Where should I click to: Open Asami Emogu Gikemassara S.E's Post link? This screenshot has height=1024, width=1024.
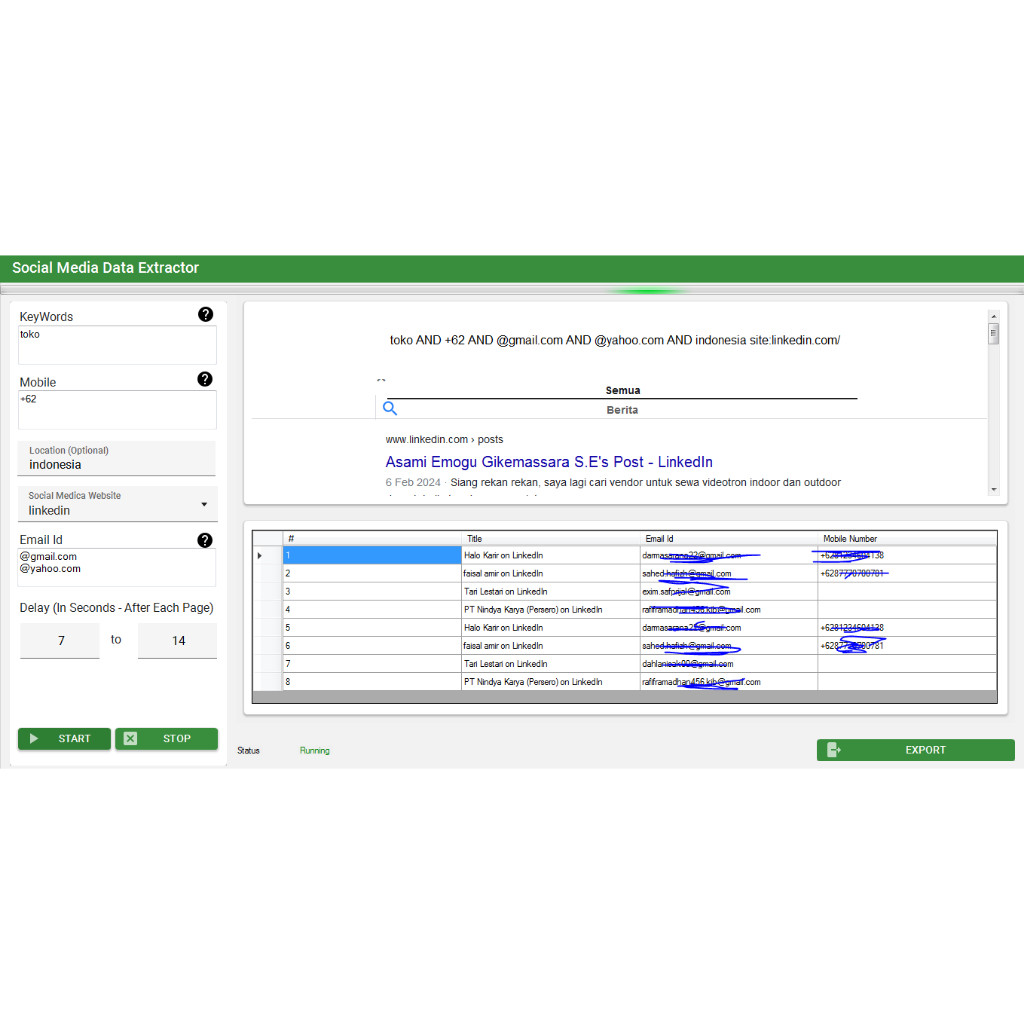[x=549, y=462]
